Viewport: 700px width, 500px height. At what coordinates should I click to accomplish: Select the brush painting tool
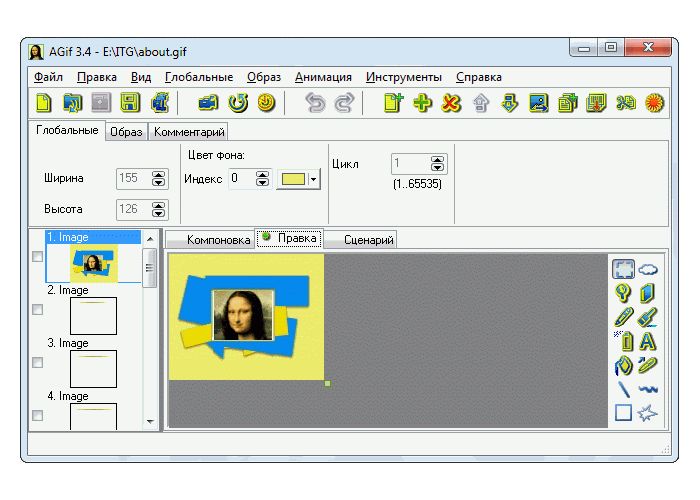click(648, 317)
